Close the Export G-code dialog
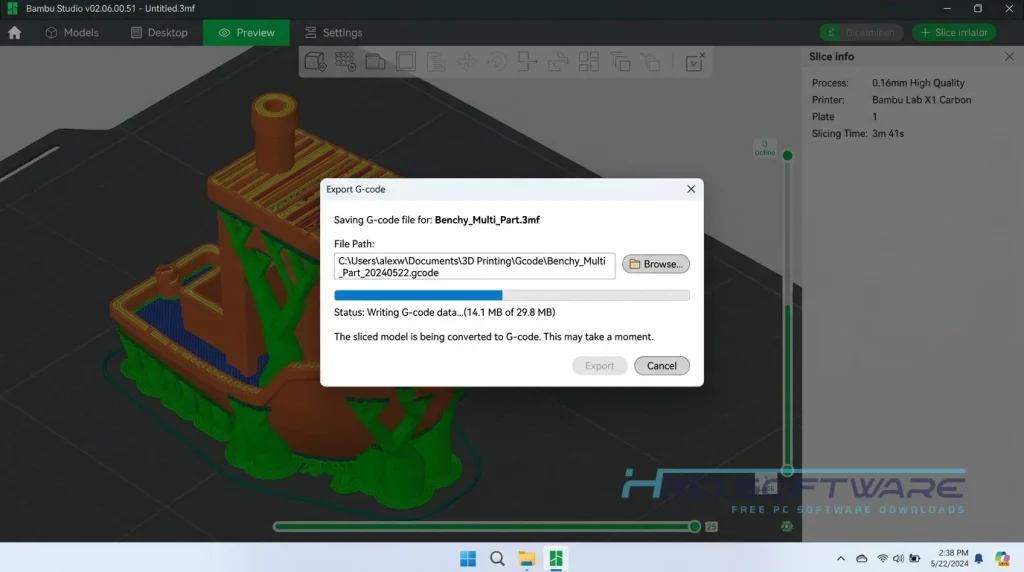Image resolution: width=1024 pixels, height=572 pixels. 691,189
